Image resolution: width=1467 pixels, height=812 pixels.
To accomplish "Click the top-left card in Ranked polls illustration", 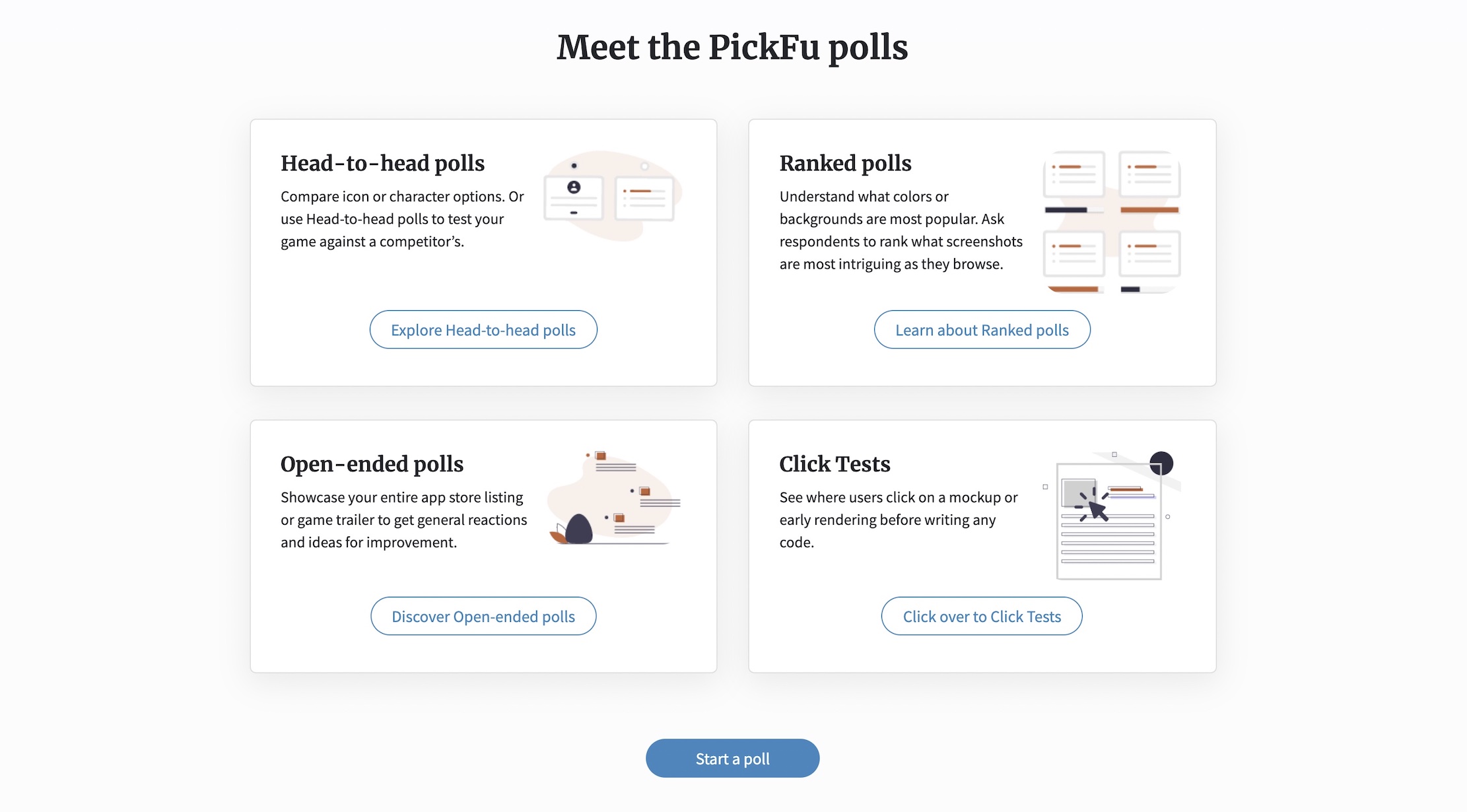I will point(1074,174).
